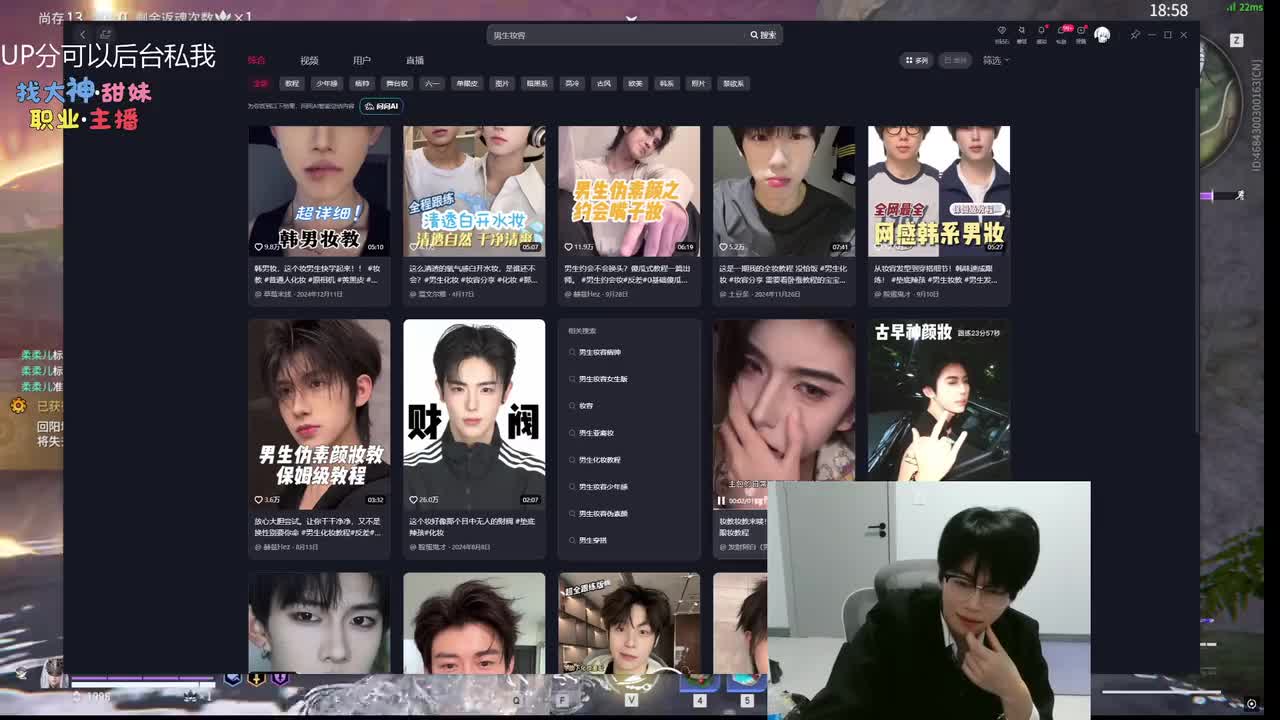Click the Q ability slot in game HUD
The image size is (1280, 720).
[517, 700]
